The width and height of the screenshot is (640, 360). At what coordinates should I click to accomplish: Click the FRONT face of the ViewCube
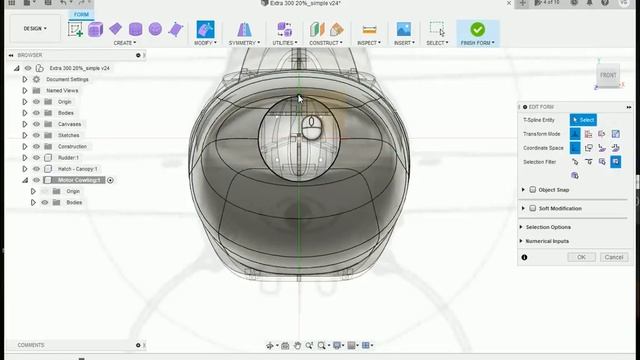[x=608, y=75]
